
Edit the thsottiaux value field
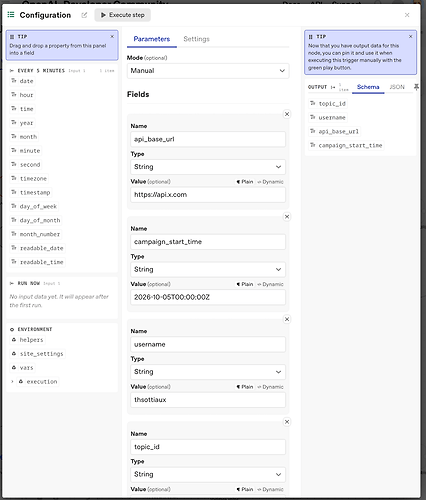tap(208, 400)
